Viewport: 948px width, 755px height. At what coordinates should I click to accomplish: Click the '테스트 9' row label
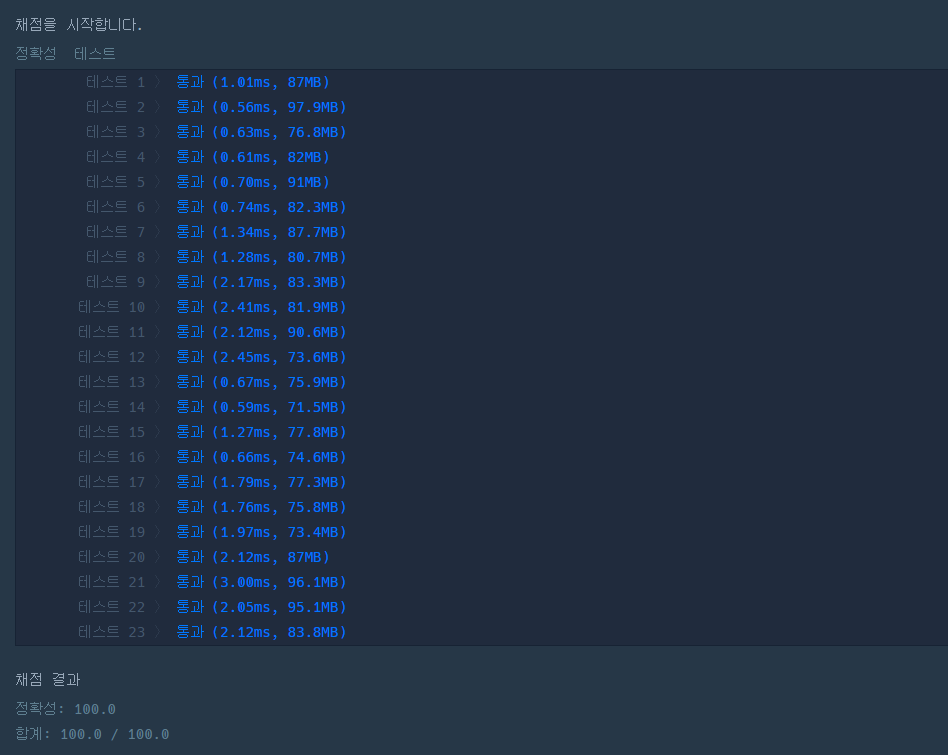tap(115, 282)
